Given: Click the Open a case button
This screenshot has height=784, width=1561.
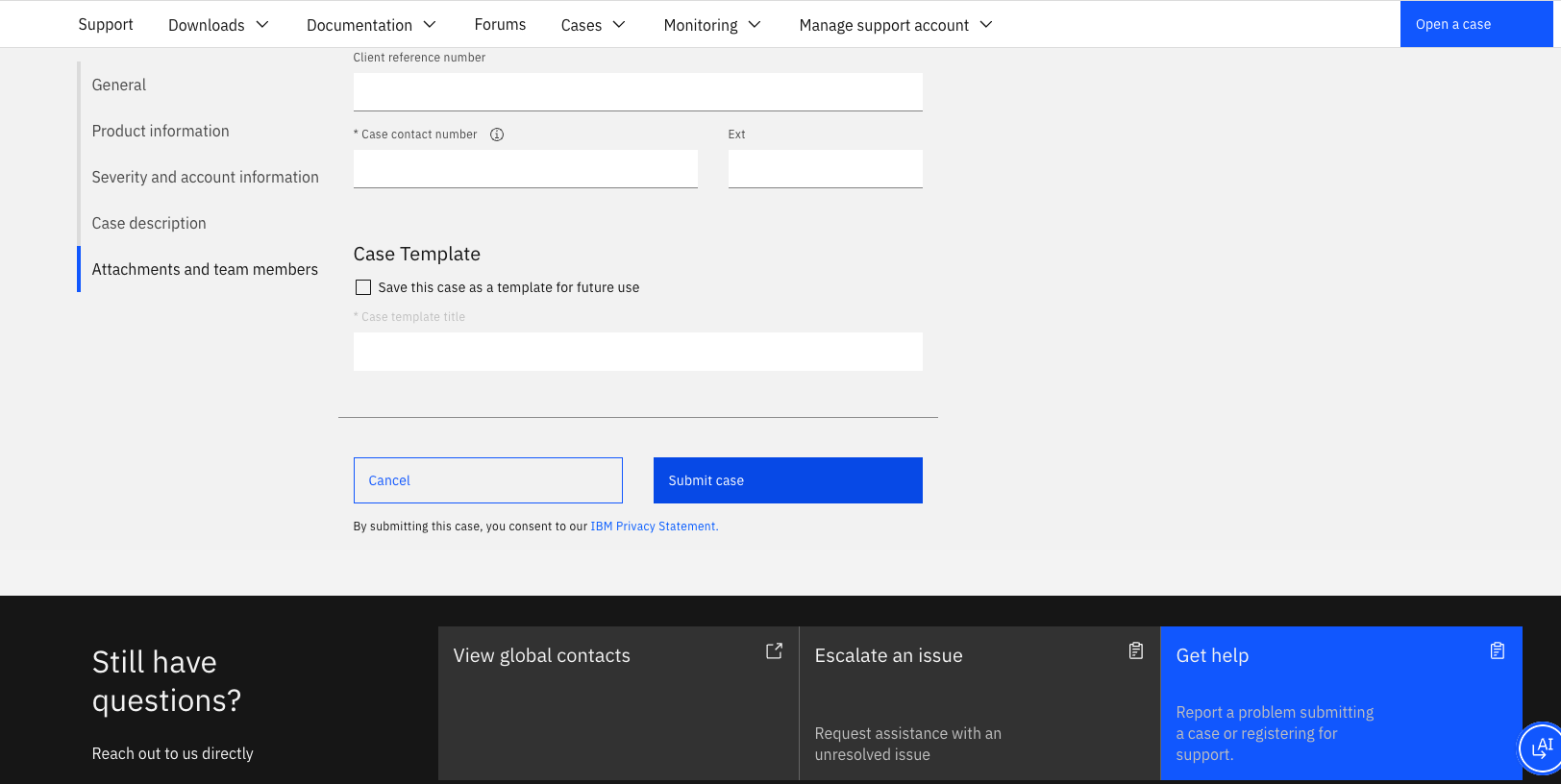Looking at the screenshot, I should click(1476, 24).
